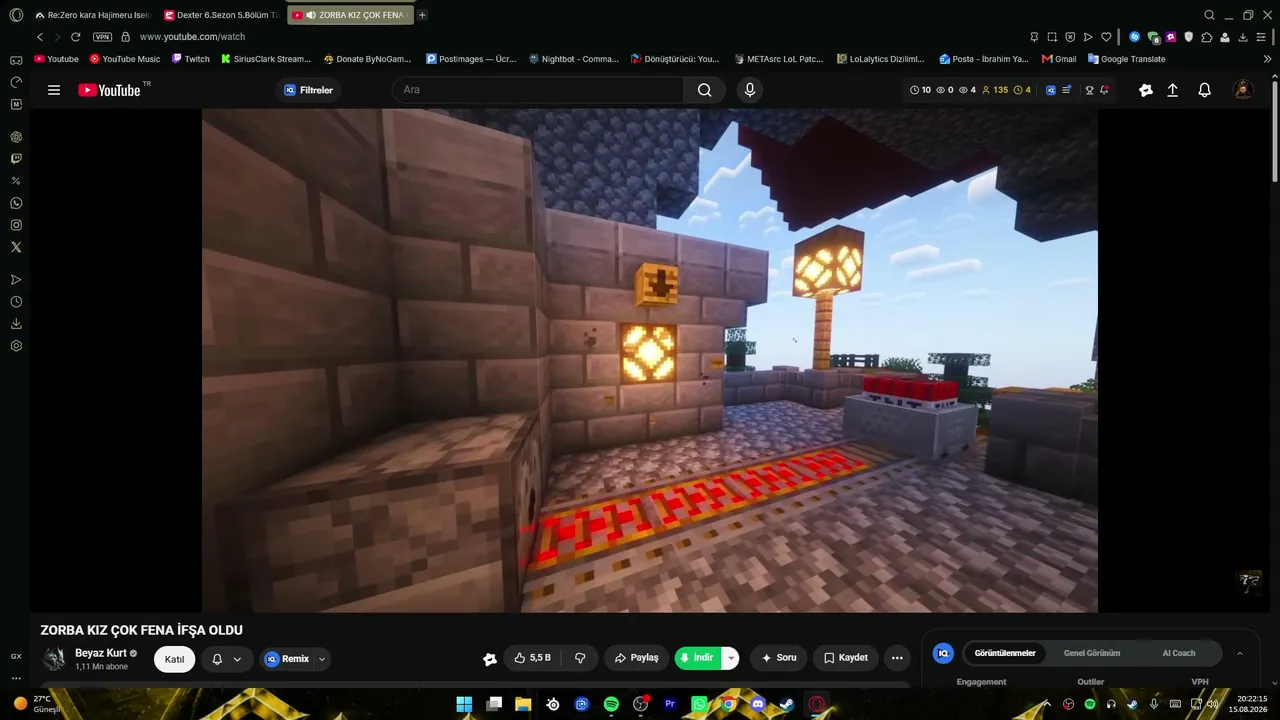This screenshot has height=720, width=1280.
Task: Open File Explorer from the taskbar
Action: pyautogui.click(x=523, y=704)
